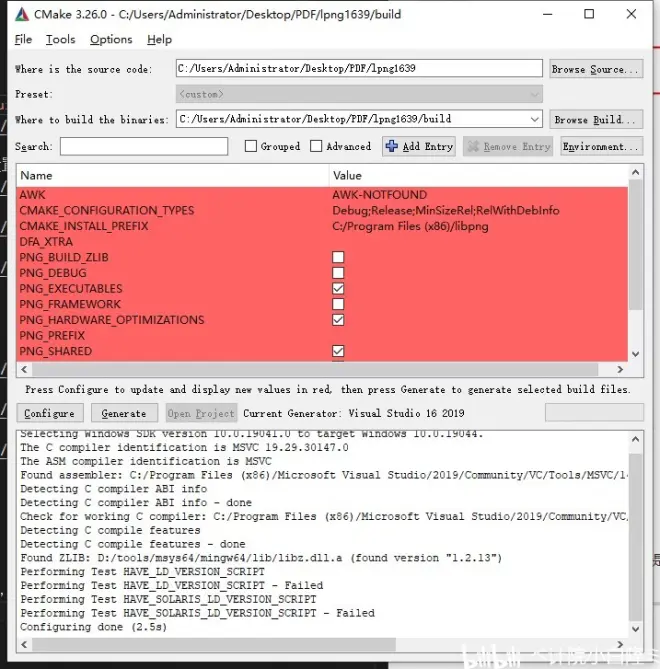The width and height of the screenshot is (660, 669).
Task: Click 'The C compiler identification' log line
Action: [184, 447]
